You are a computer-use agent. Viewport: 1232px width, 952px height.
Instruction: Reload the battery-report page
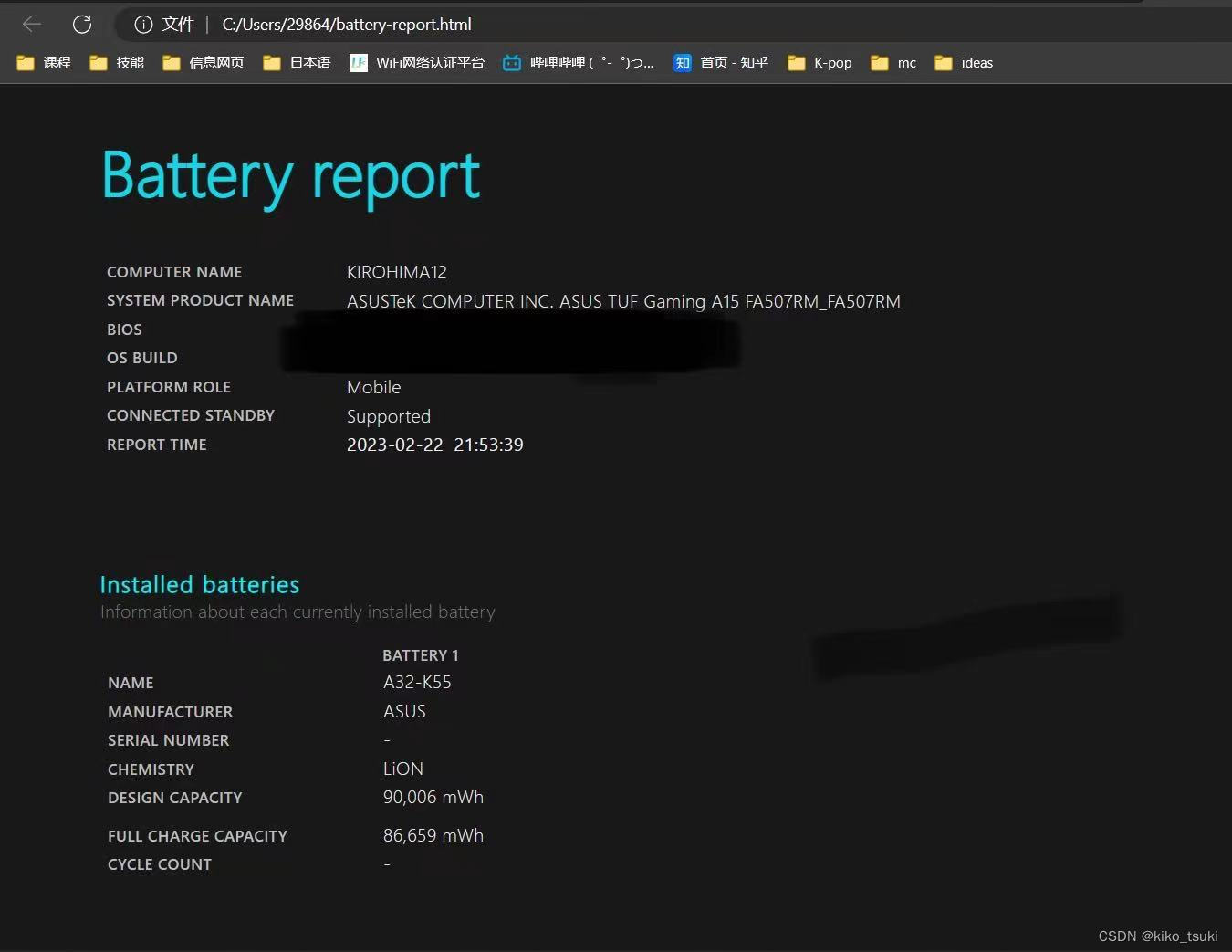[x=81, y=25]
